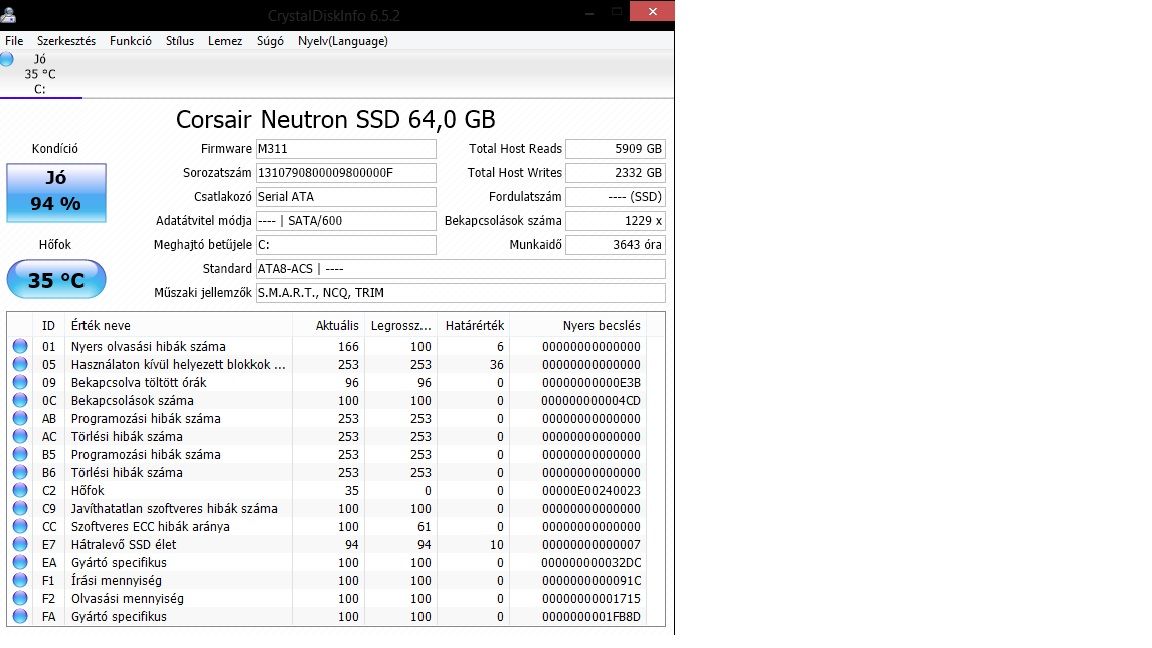Click status orb of row 05 Használaton kívül

point(20,364)
